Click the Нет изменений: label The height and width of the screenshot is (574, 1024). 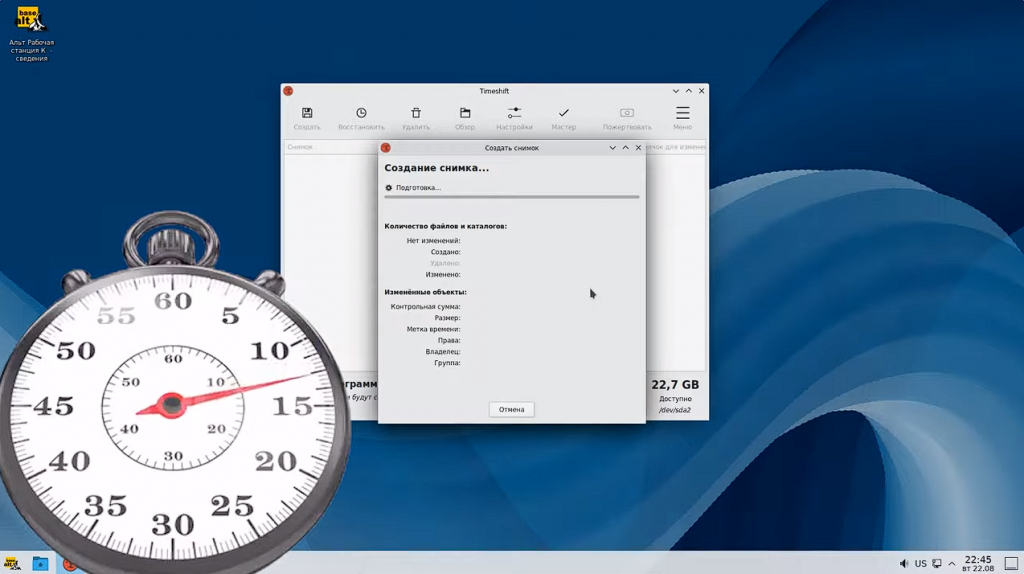click(433, 240)
